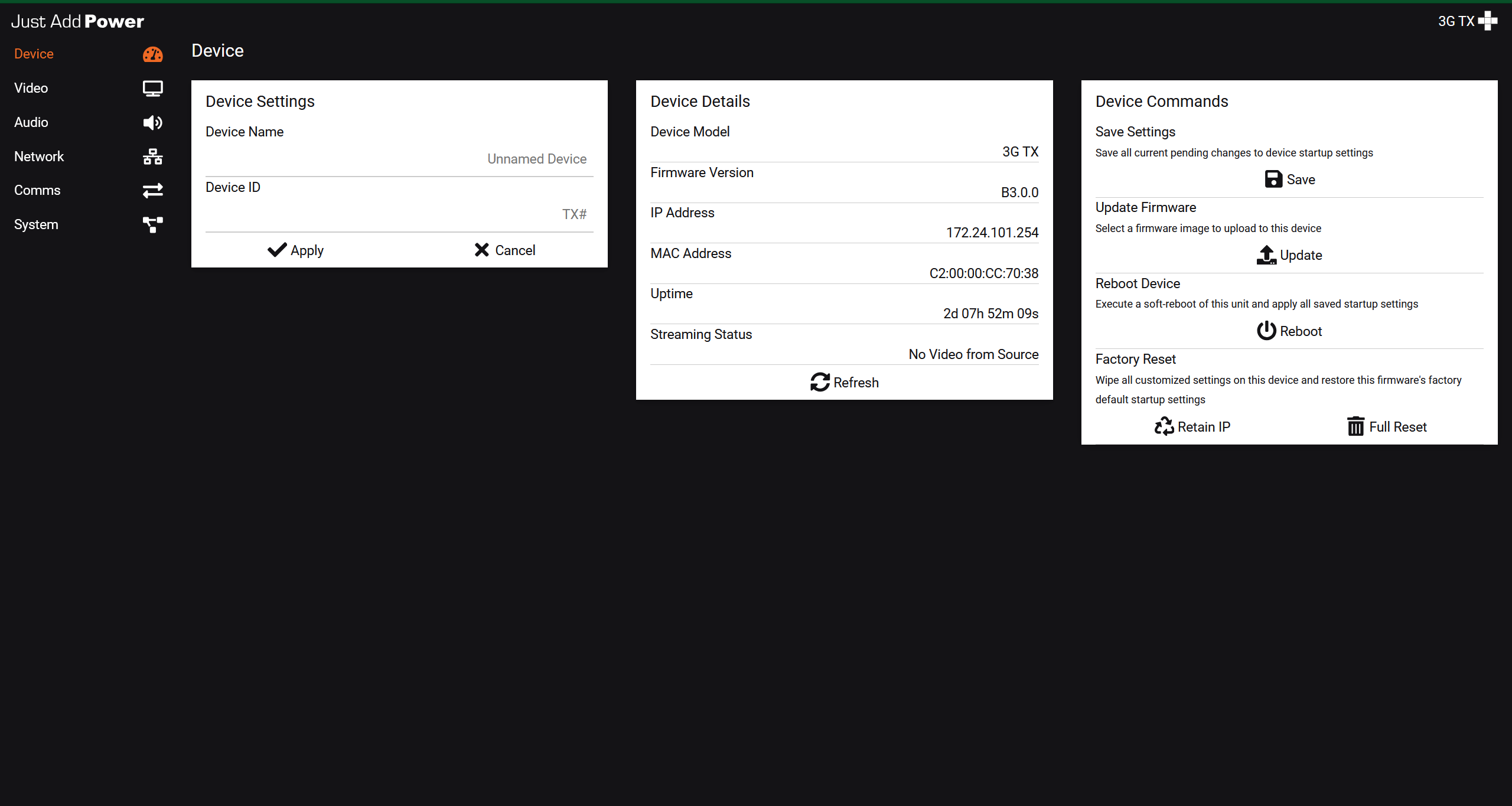This screenshot has height=806, width=1512.
Task: Select the MAC address C2:00:00:CC:70:38
Action: [x=984, y=273]
